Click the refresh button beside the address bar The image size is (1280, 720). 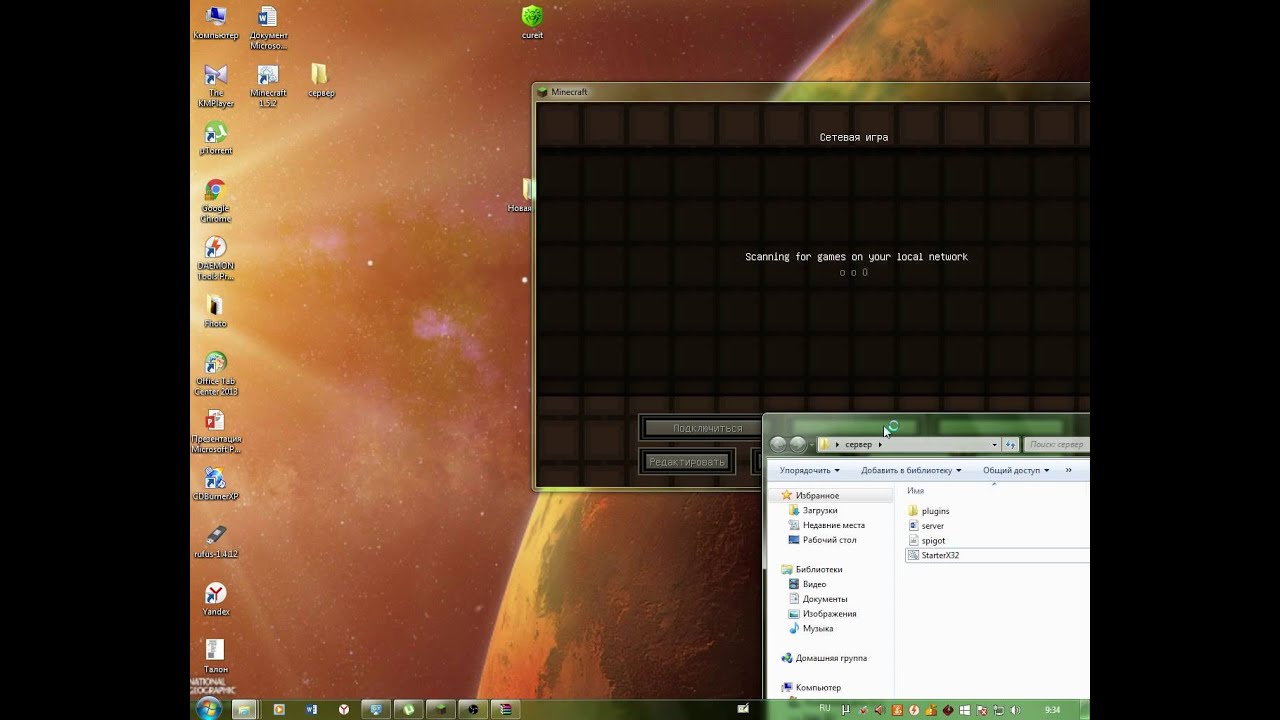(x=1011, y=445)
